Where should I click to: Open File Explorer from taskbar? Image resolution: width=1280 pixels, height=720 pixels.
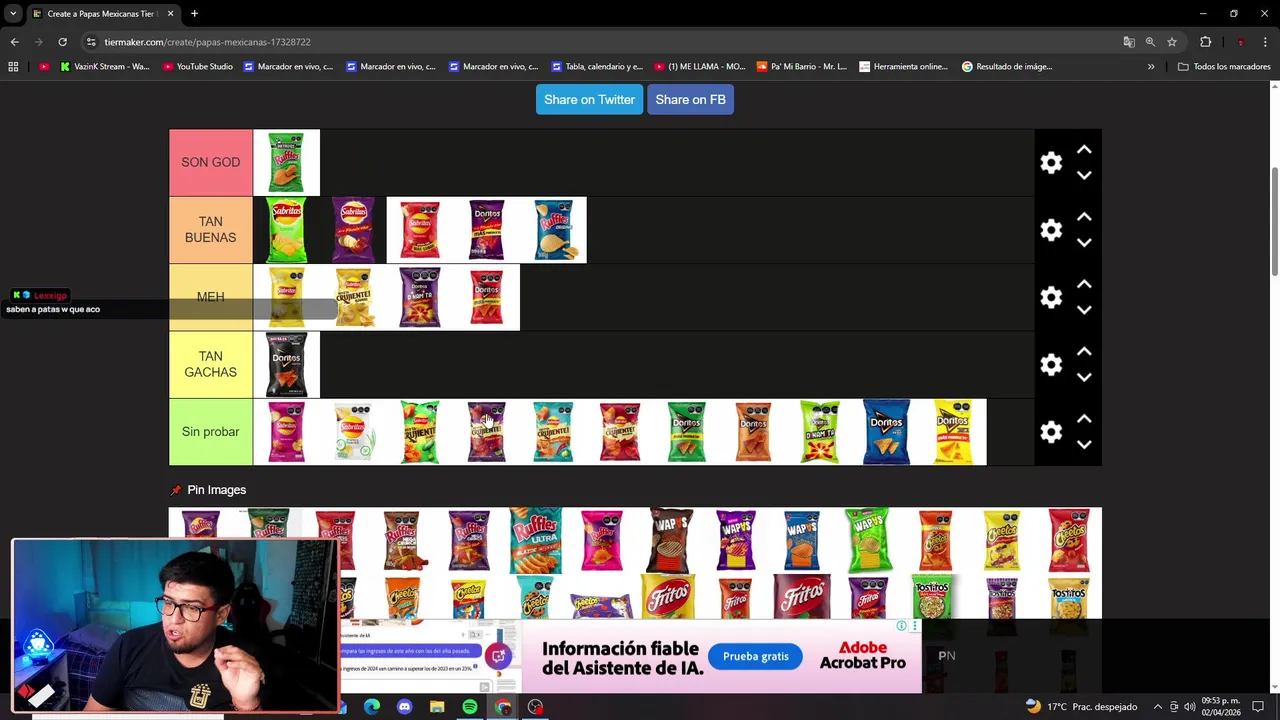(x=437, y=707)
